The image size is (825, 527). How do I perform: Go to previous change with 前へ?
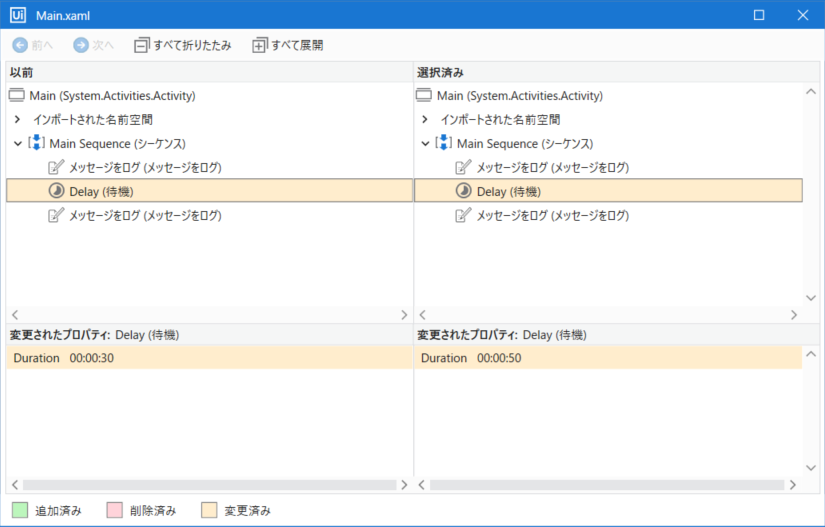click(33, 45)
